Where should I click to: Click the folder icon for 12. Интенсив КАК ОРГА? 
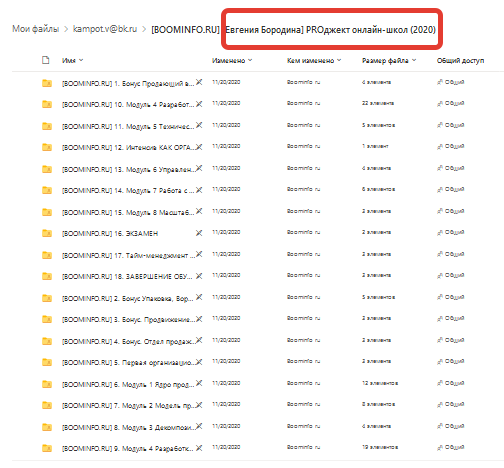click(47, 147)
